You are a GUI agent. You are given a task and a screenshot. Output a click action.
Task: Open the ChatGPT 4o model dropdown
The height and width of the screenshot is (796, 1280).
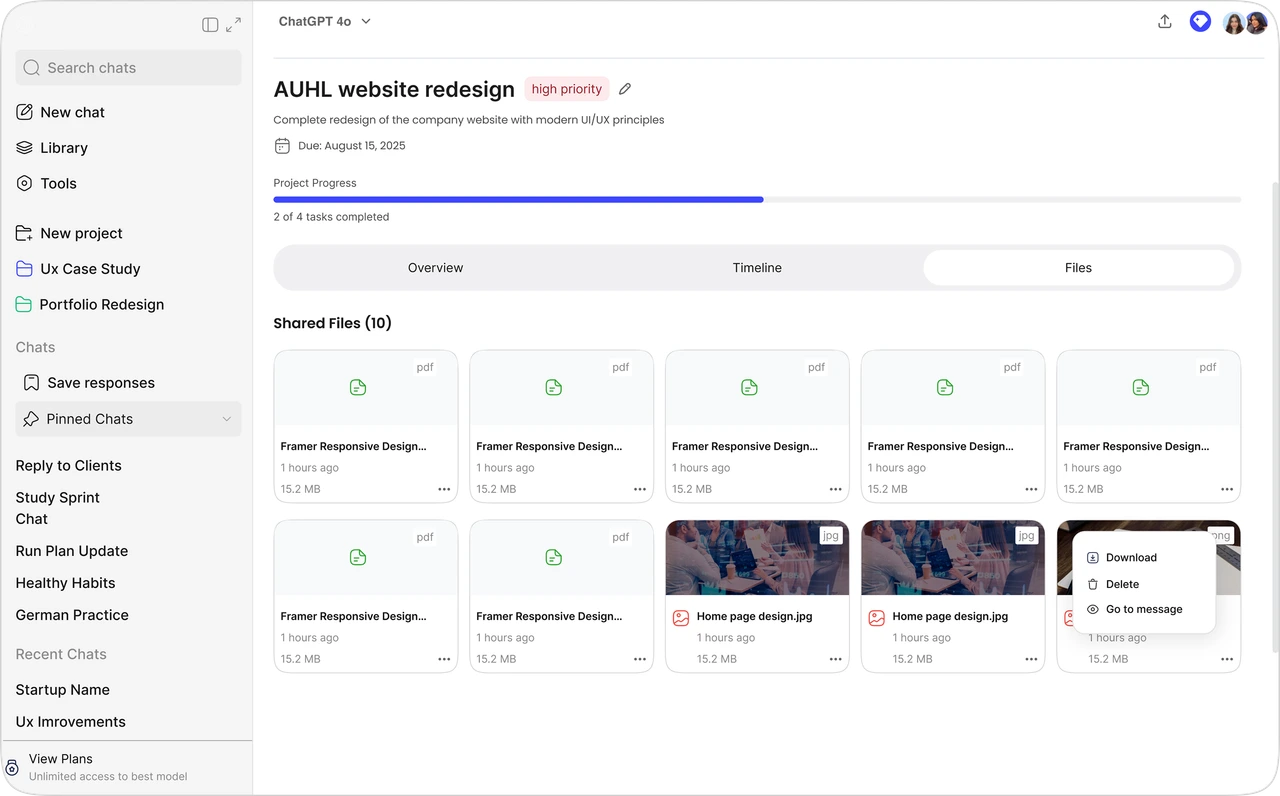tap(325, 21)
